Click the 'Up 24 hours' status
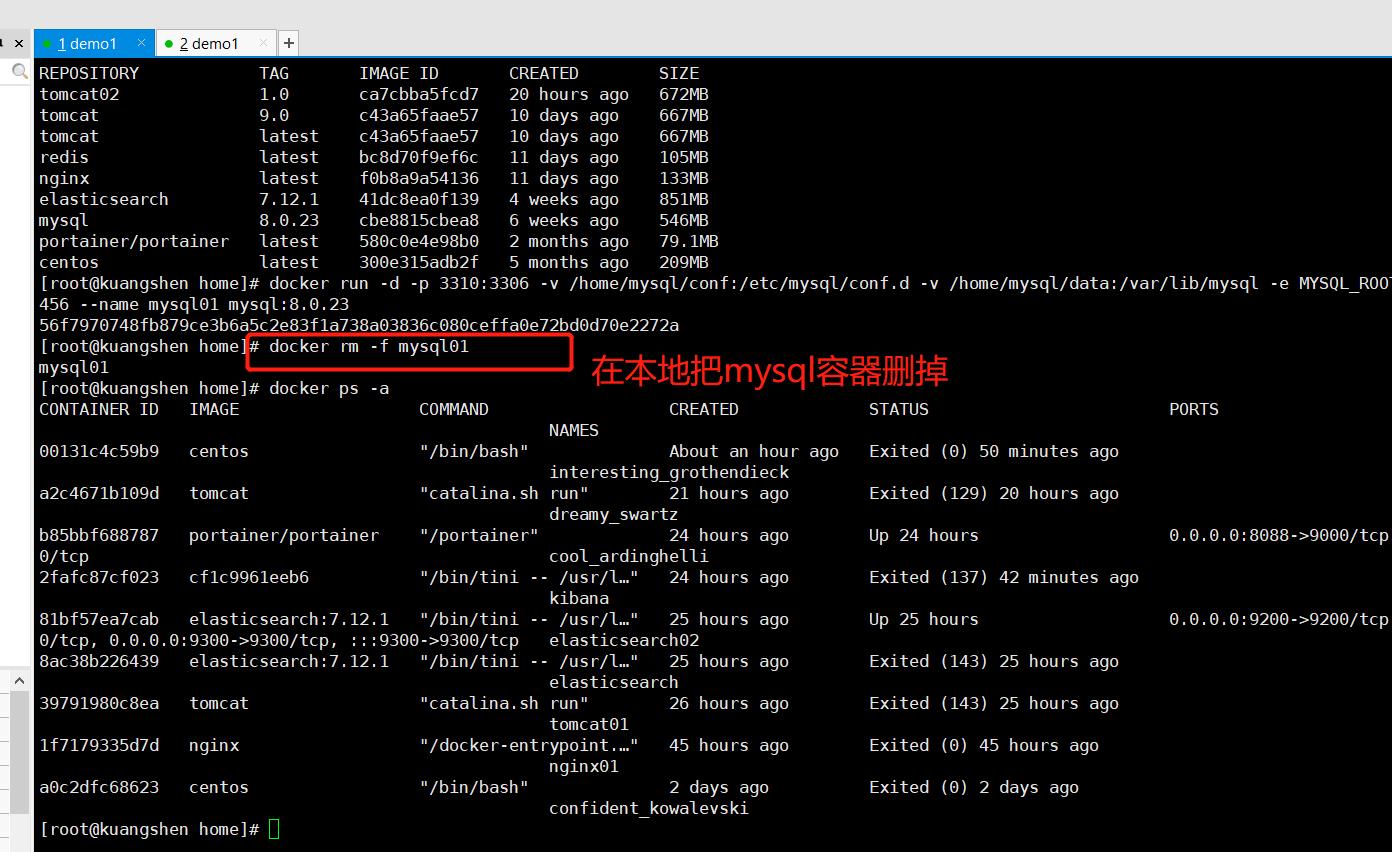Image resolution: width=1392 pixels, height=852 pixels. pos(924,535)
